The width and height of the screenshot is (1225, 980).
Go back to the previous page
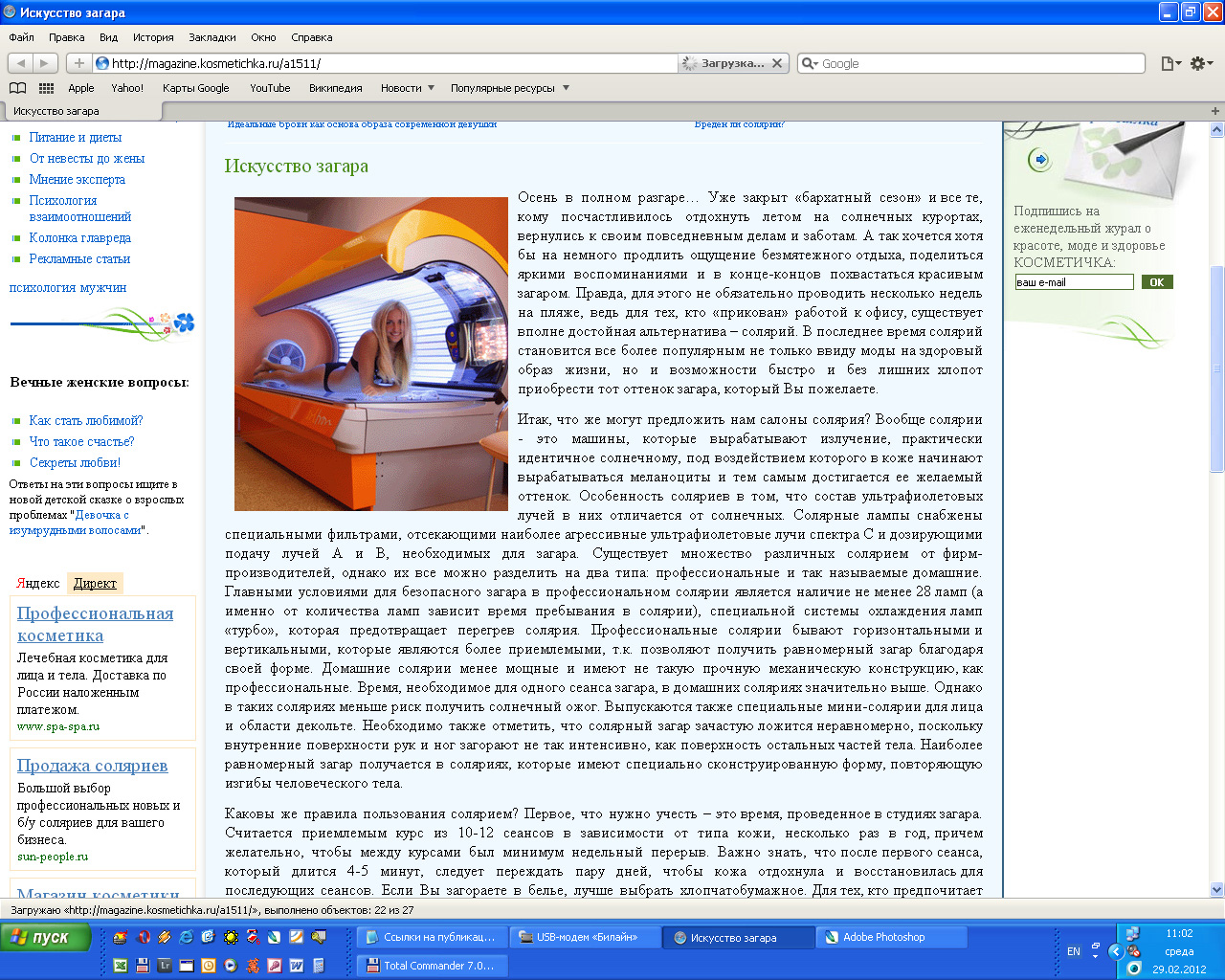20,63
